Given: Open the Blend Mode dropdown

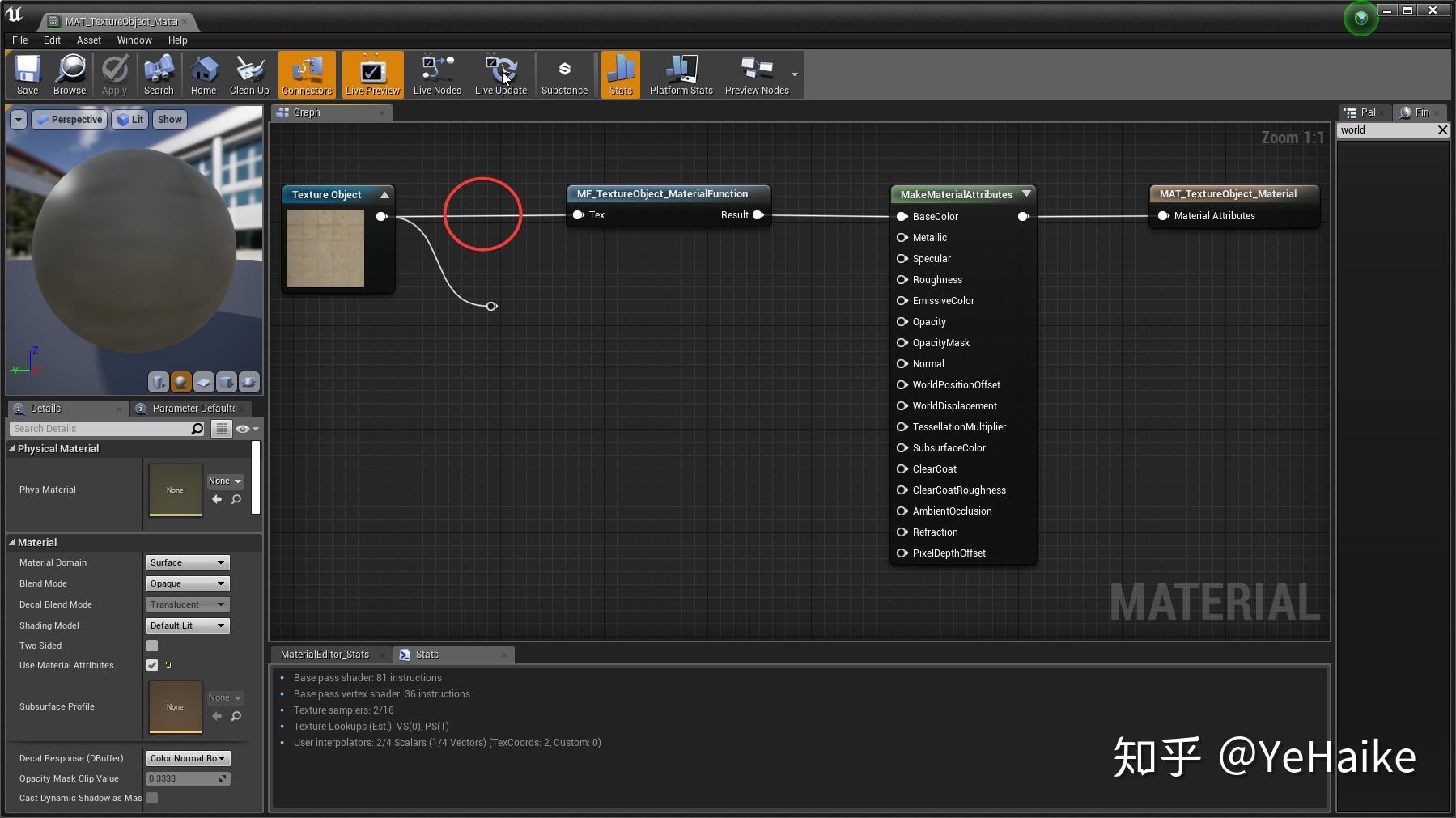Looking at the screenshot, I should pyautogui.click(x=187, y=583).
